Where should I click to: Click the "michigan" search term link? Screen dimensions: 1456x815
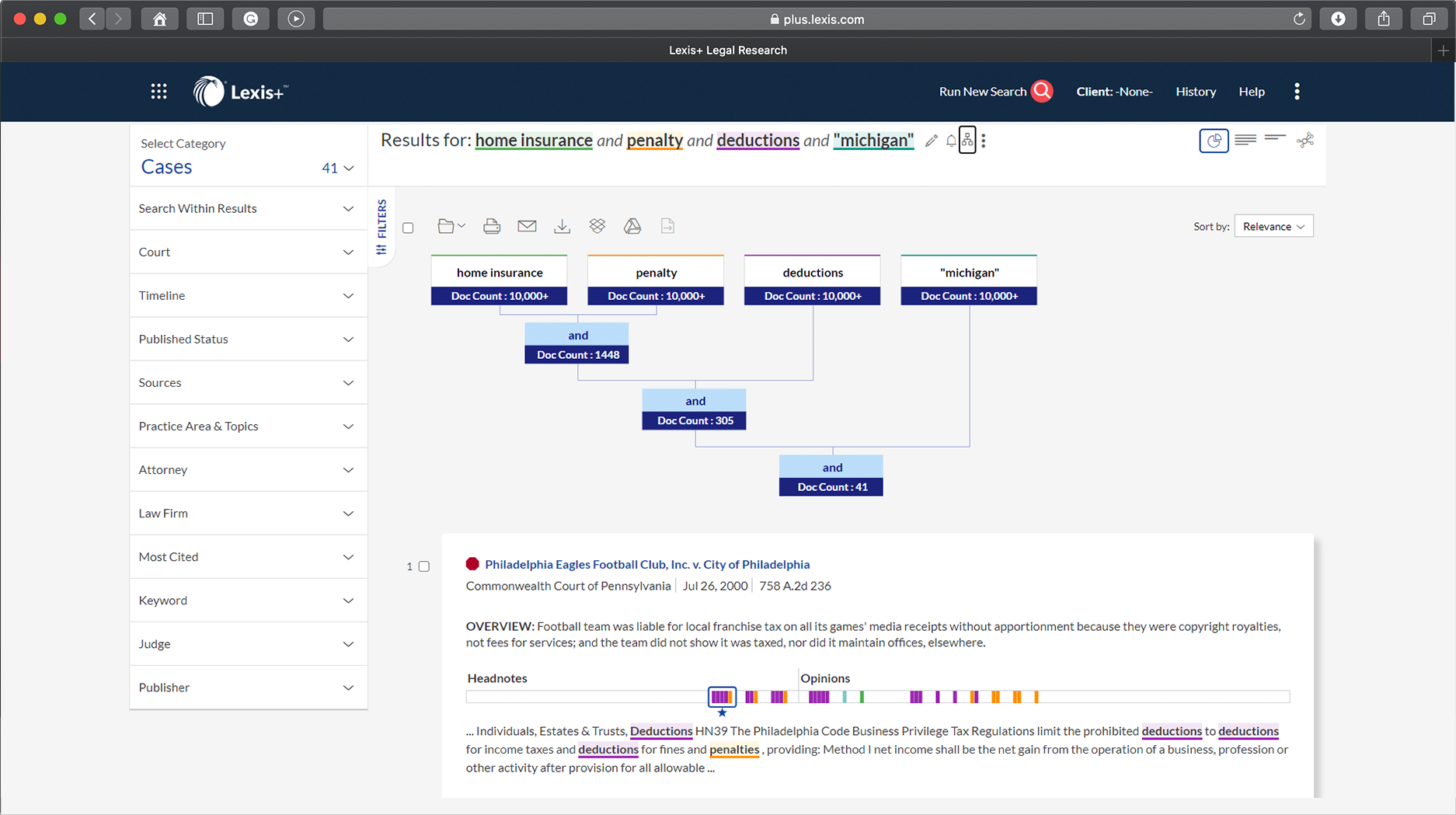pyautogui.click(x=873, y=141)
